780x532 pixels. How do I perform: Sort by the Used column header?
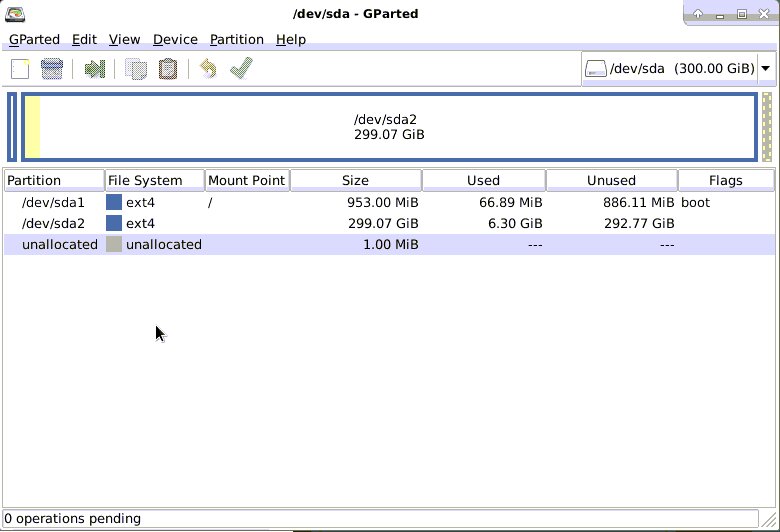point(484,180)
